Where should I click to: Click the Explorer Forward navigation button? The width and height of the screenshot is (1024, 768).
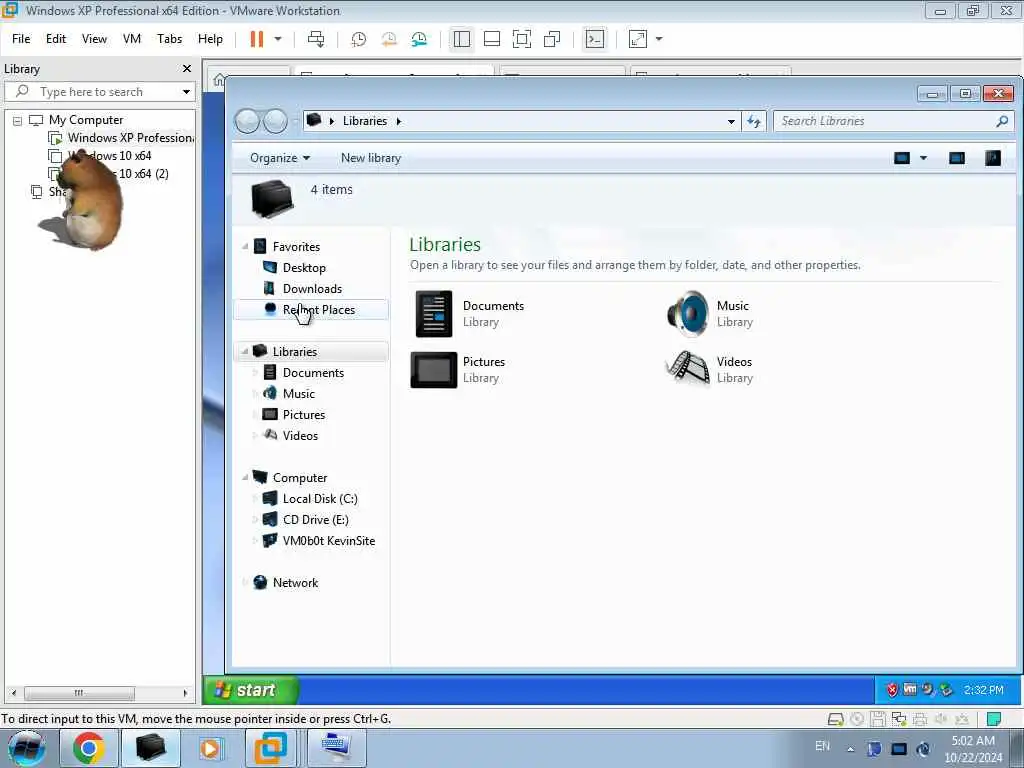pyautogui.click(x=275, y=121)
